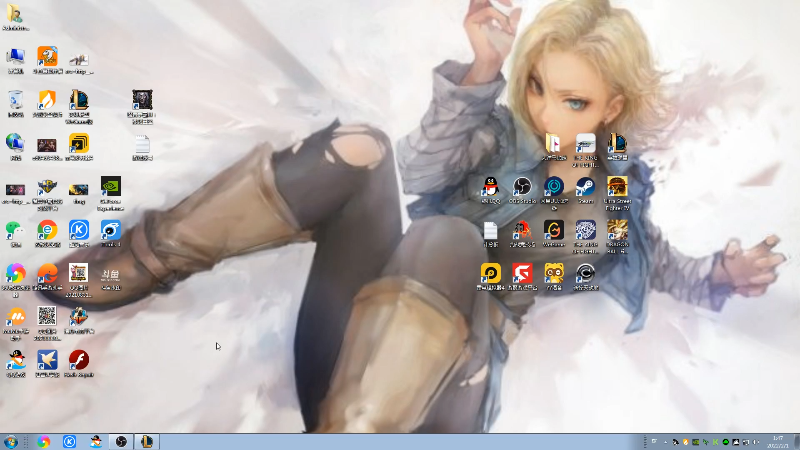The height and width of the screenshot is (450, 800).
Task: Open the pinwheel browser in taskbar
Action: click(44, 441)
